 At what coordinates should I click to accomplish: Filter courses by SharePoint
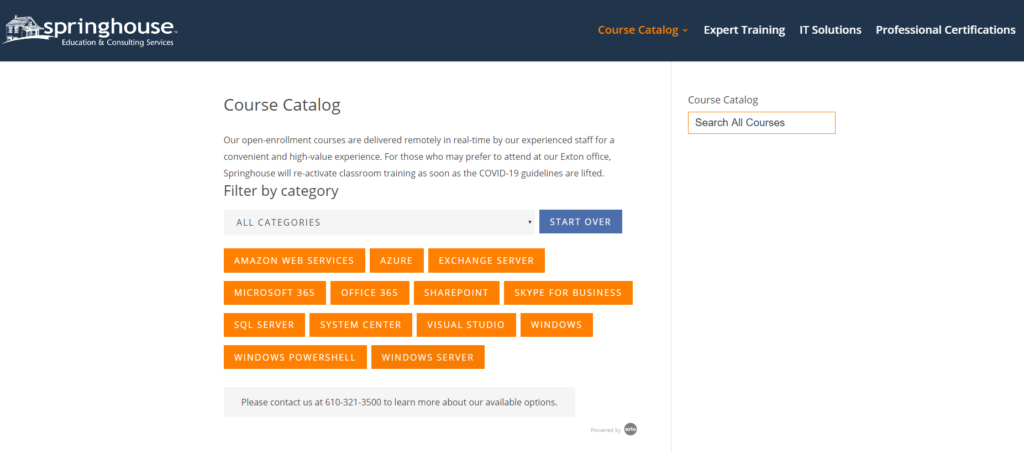(456, 292)
